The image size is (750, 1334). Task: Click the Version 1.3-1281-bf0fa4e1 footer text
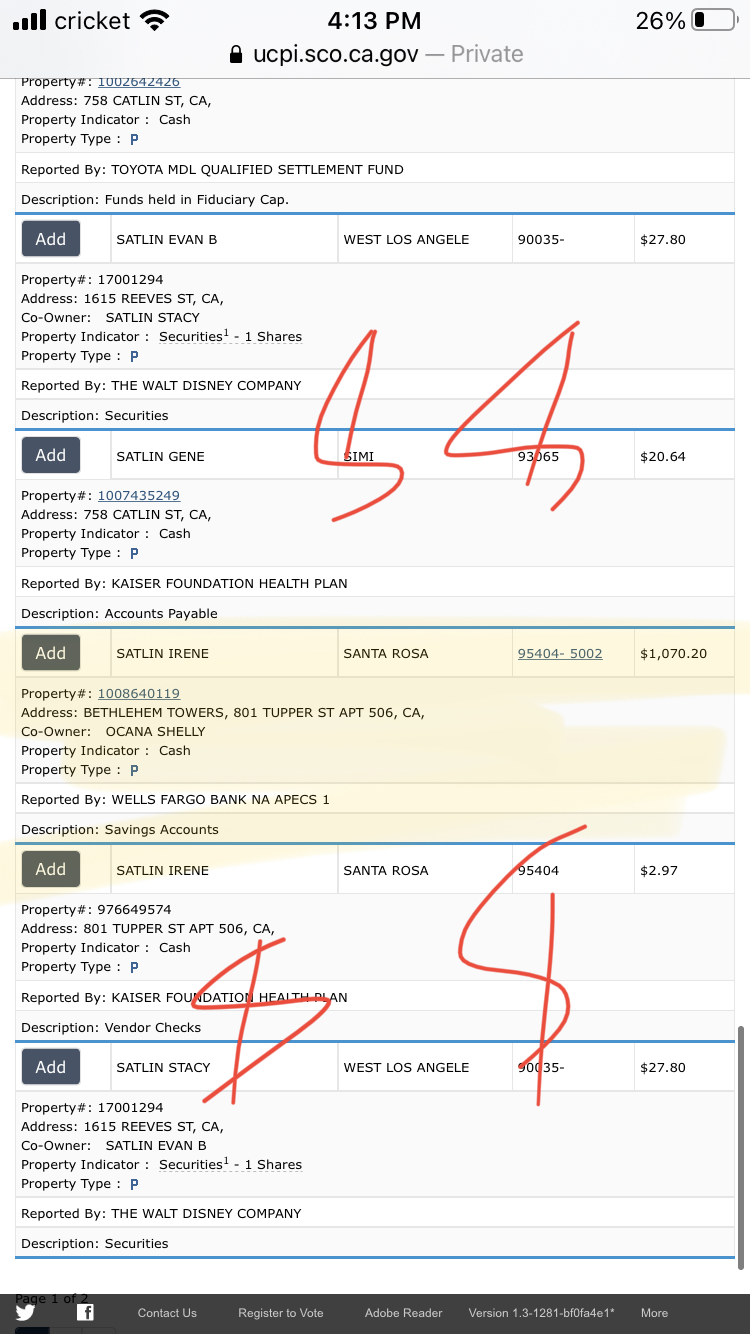pyautogui.click(x=541, y=1313)
